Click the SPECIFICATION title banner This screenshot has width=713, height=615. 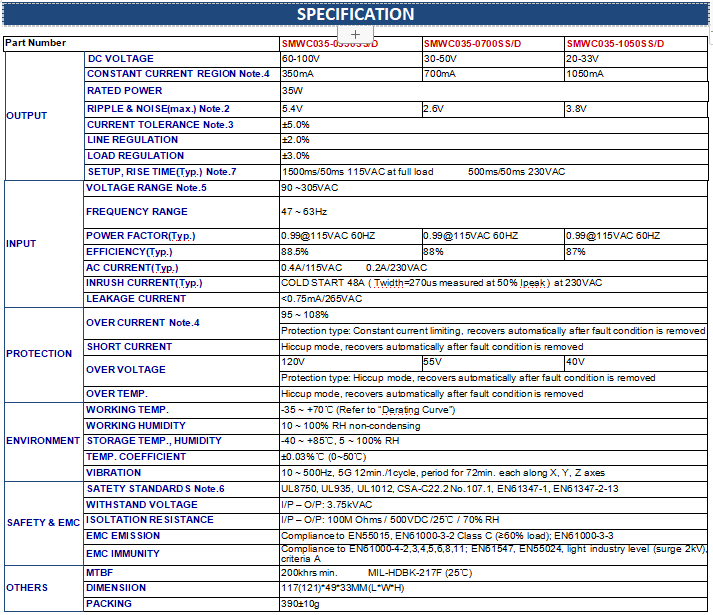355,14
